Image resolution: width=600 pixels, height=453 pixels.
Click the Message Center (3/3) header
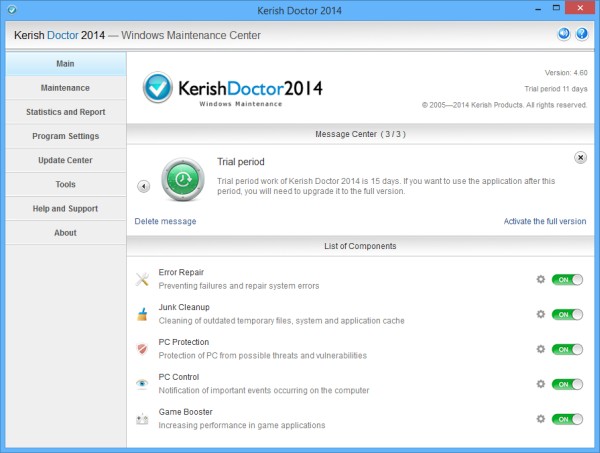point(360,134)
